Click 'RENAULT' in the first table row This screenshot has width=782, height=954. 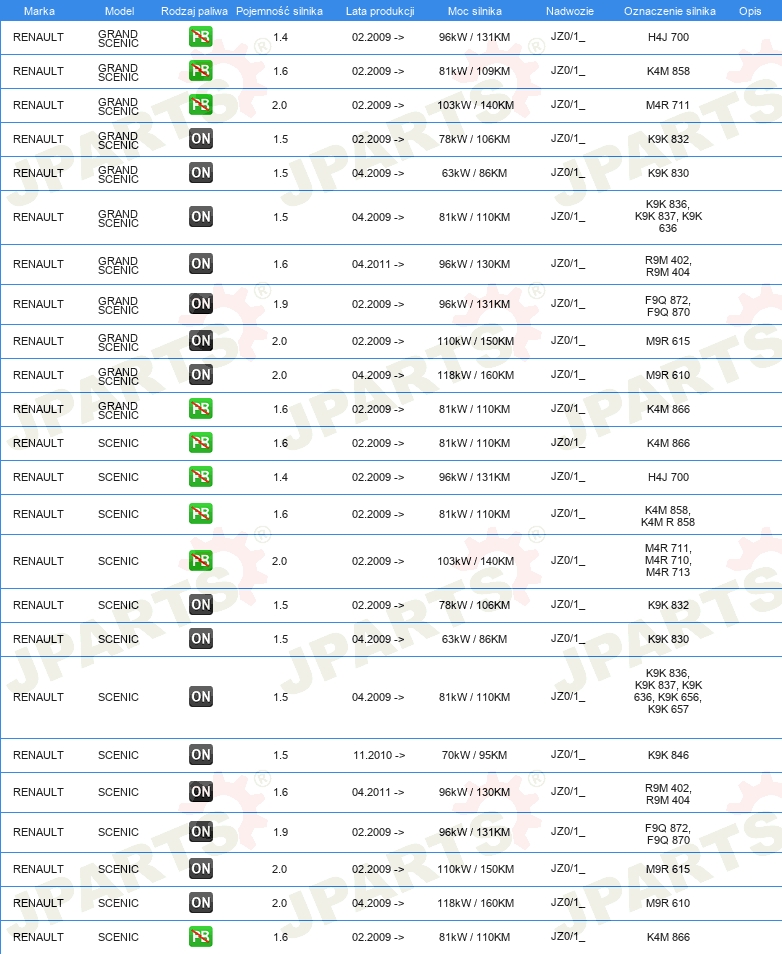38,37
